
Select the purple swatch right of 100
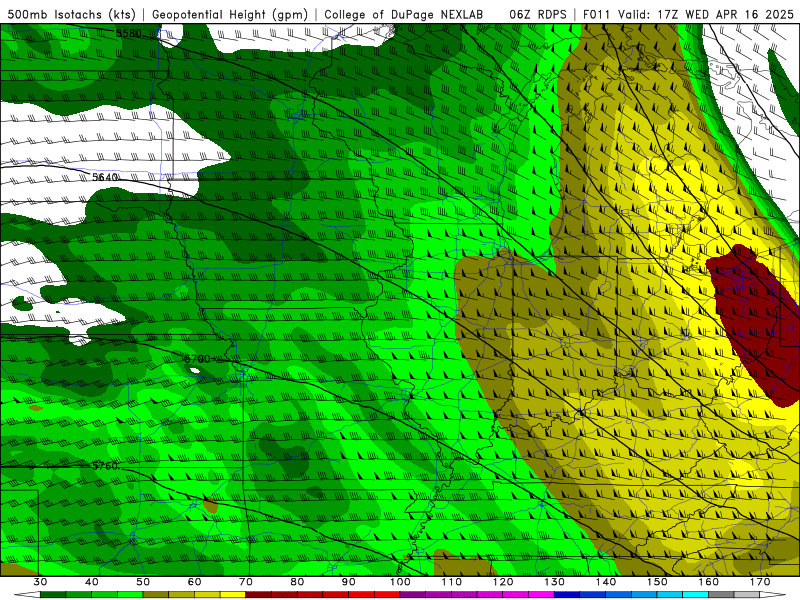coord(413,595)
